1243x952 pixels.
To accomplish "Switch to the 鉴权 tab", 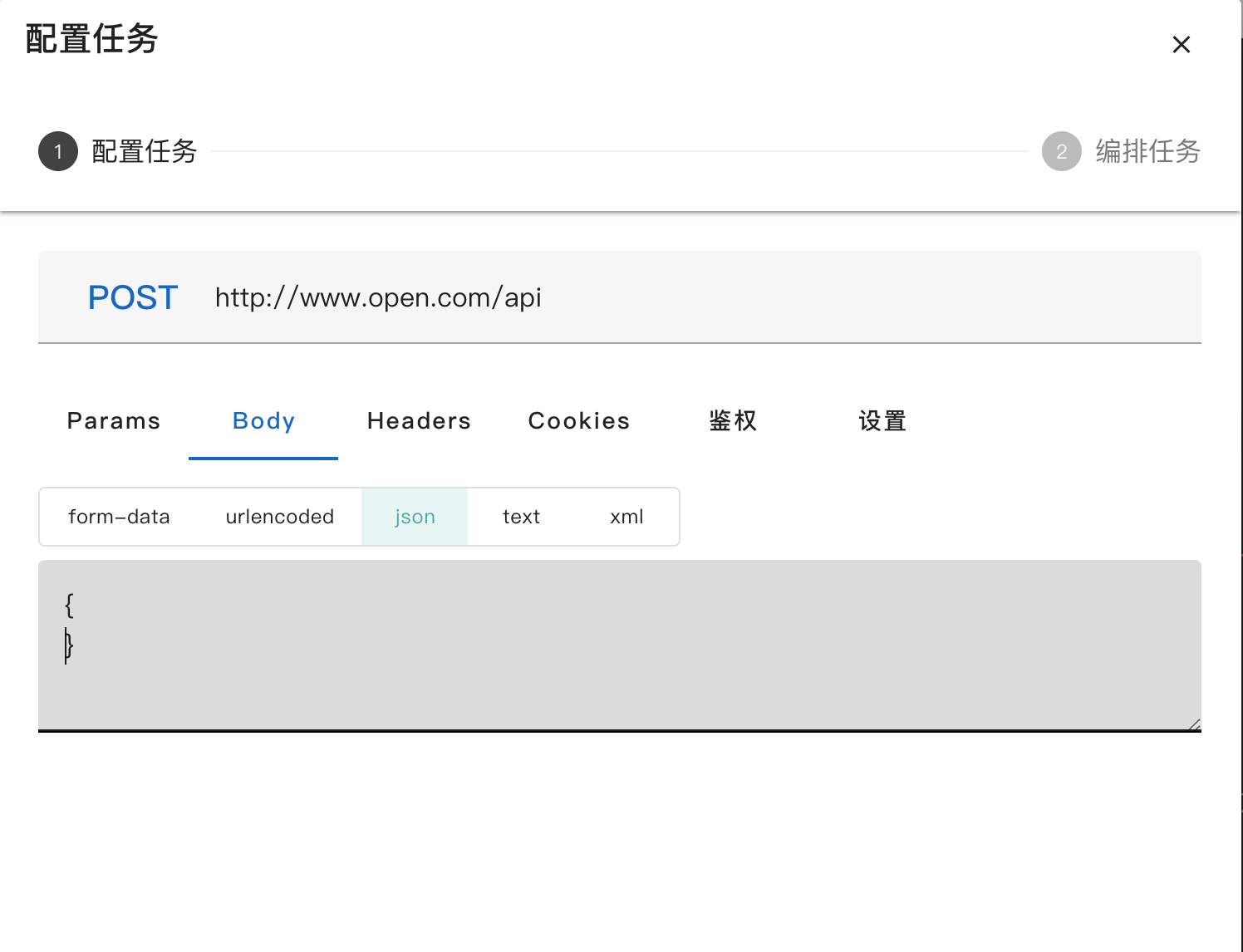I will point(732,421).
